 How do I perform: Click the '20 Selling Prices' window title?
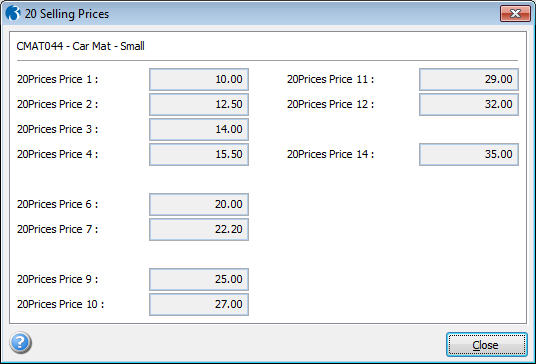click(x=67, y=14)
